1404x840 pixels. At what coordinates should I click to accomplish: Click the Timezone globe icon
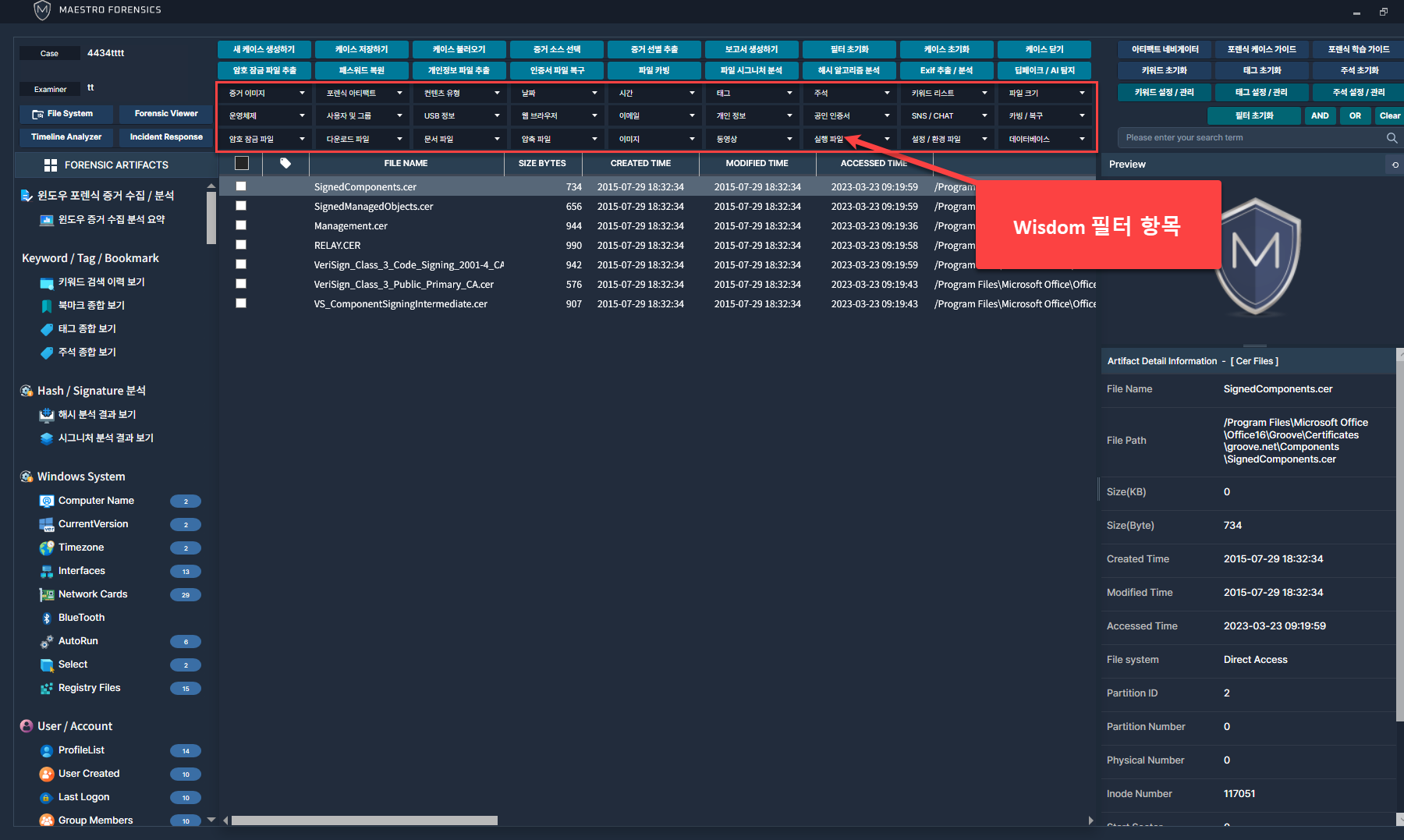47,548
